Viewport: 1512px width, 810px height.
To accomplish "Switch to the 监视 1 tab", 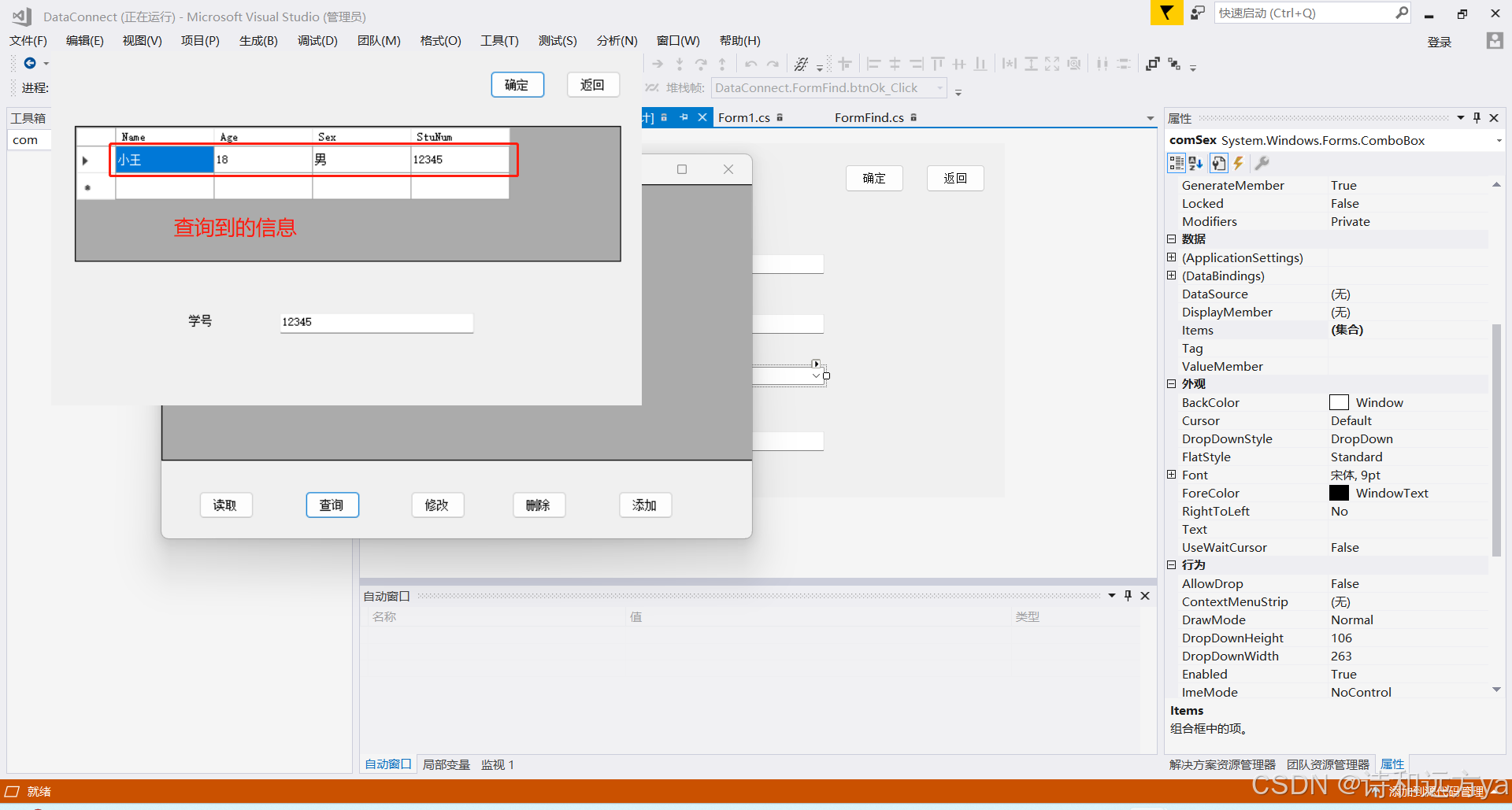I will tap(497, 764).
